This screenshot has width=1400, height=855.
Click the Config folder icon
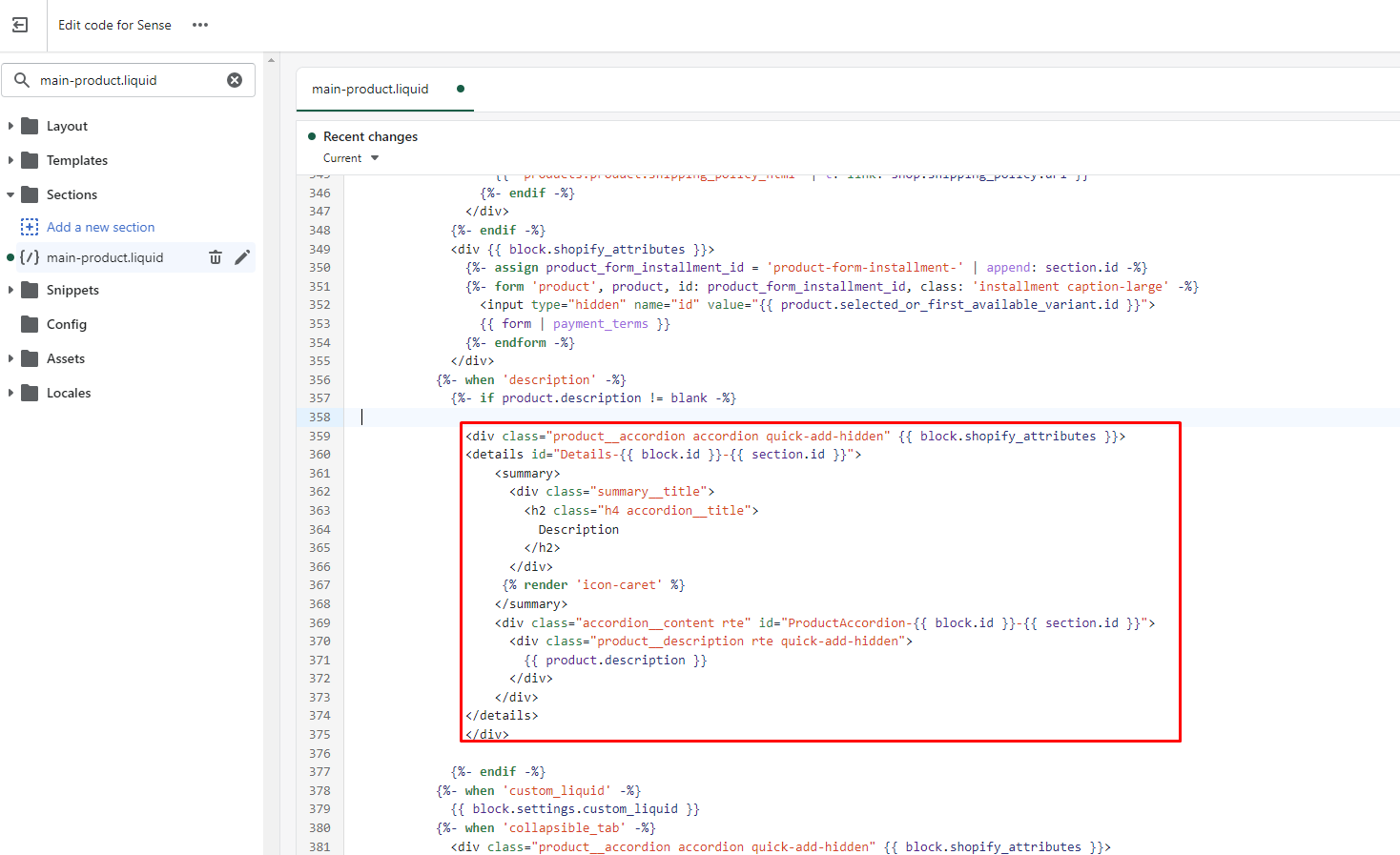coord(30,324)
